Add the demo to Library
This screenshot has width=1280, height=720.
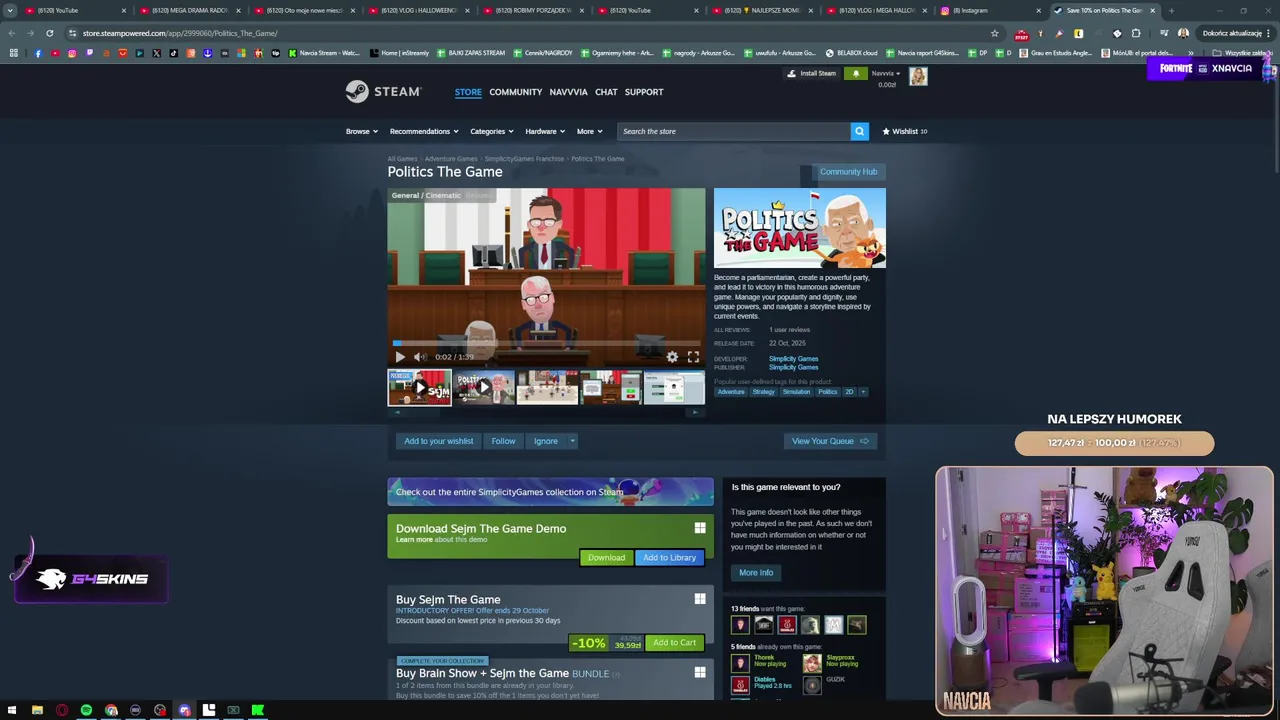point(669,558)
